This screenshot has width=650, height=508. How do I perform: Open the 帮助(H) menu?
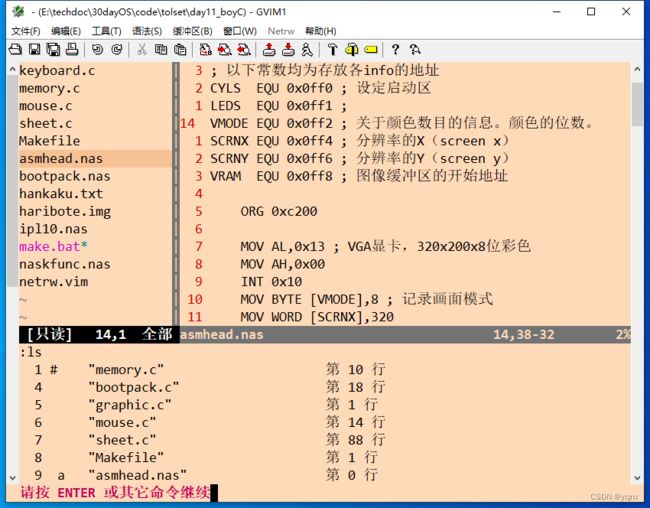tap(321, 31)
